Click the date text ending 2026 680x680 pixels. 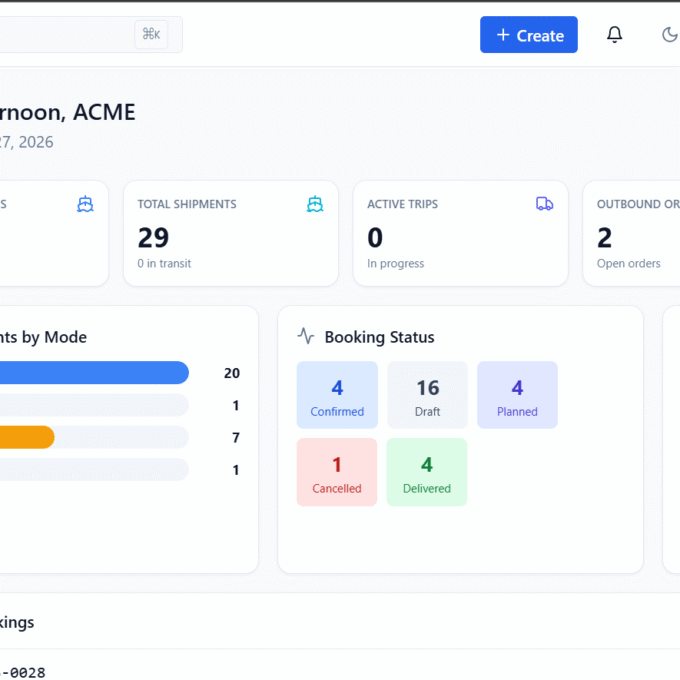tap(26, 142)
